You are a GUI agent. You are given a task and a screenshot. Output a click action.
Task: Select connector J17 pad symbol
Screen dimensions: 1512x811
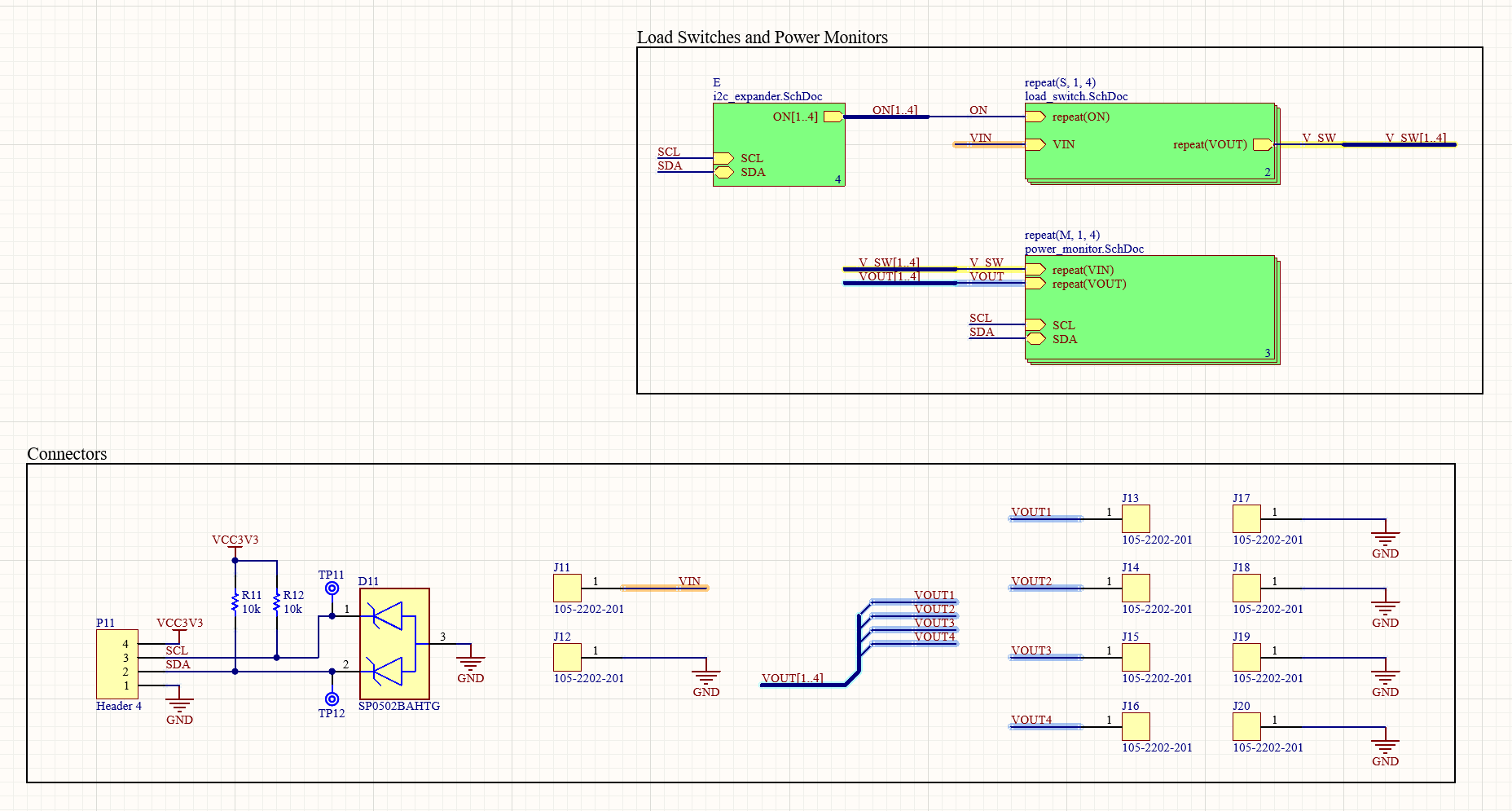[x=1246, y=519]
